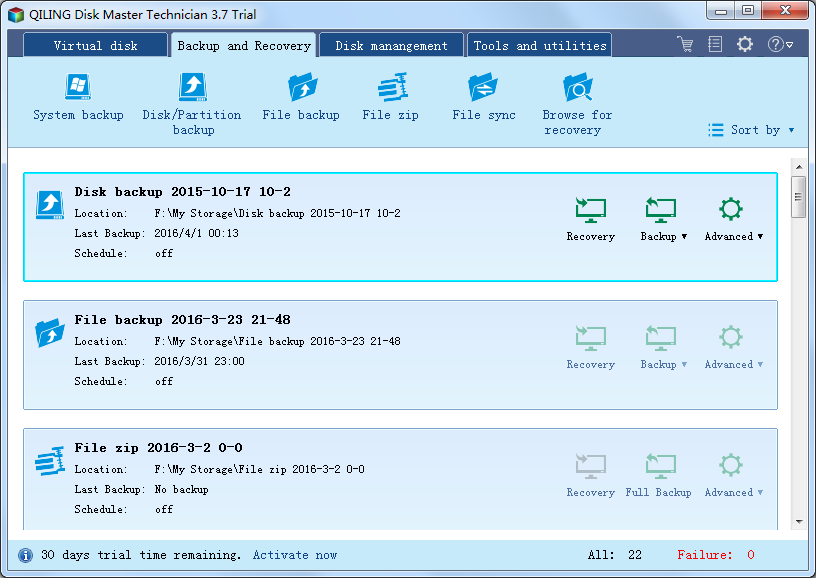The image size is (816, 578).
Task: Click location path 'F:\My Storage\File backup 2016-3-23 21-48'
Action: pos(277,341)
